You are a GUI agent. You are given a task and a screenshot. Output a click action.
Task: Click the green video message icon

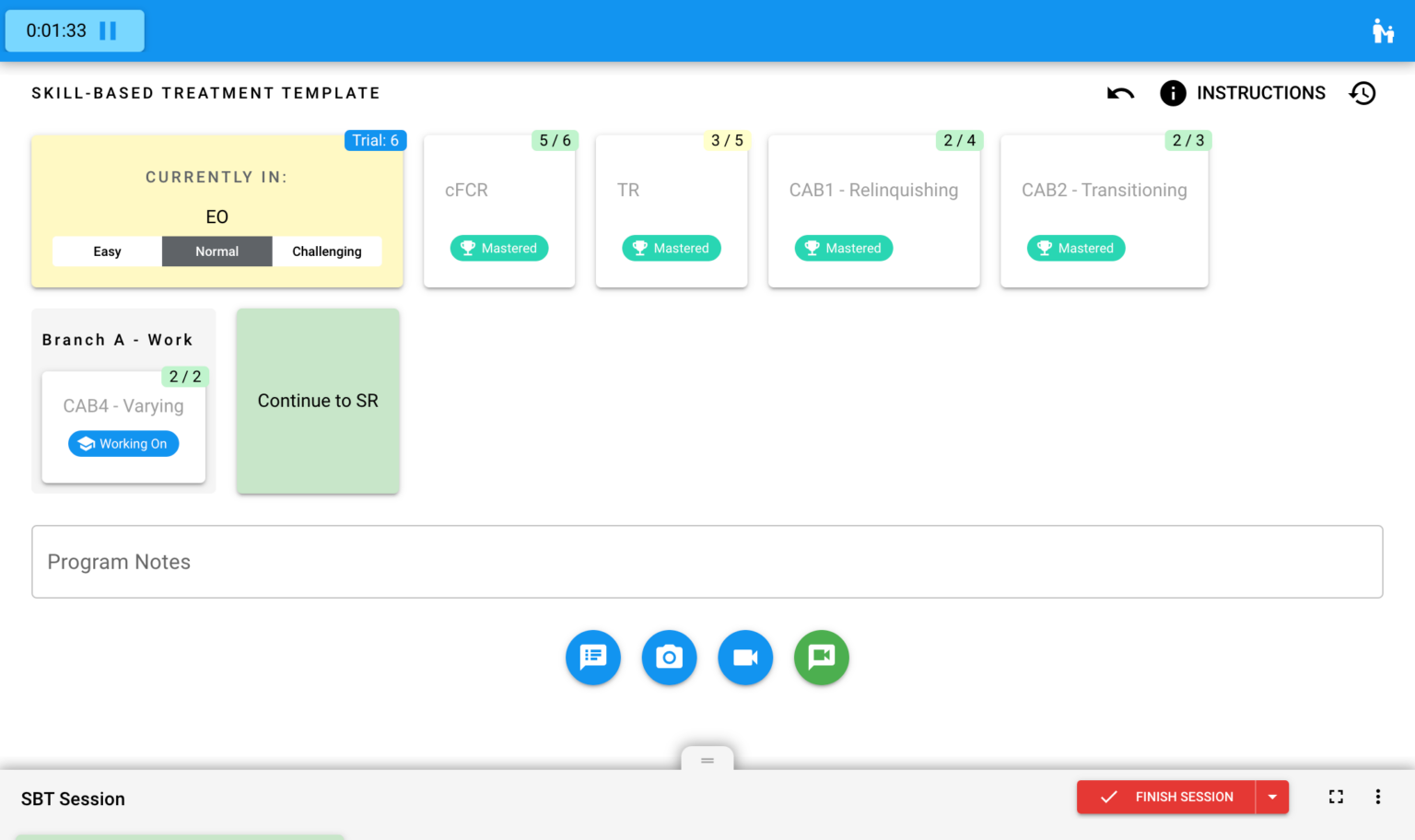(x=821, y=658)
